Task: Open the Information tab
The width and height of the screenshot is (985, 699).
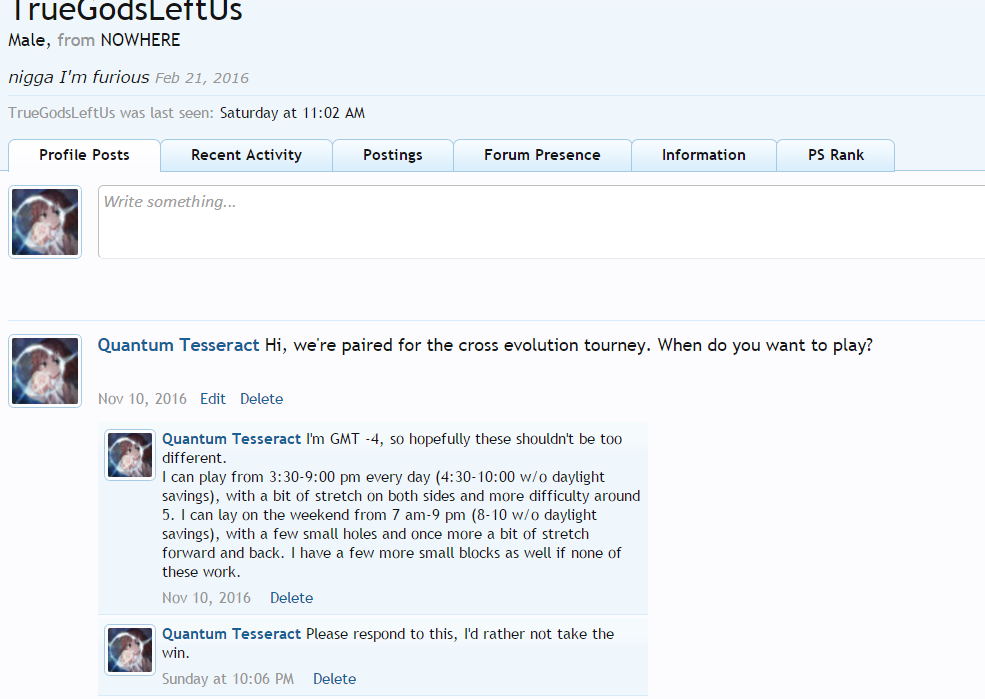Action: click(704, 155)
